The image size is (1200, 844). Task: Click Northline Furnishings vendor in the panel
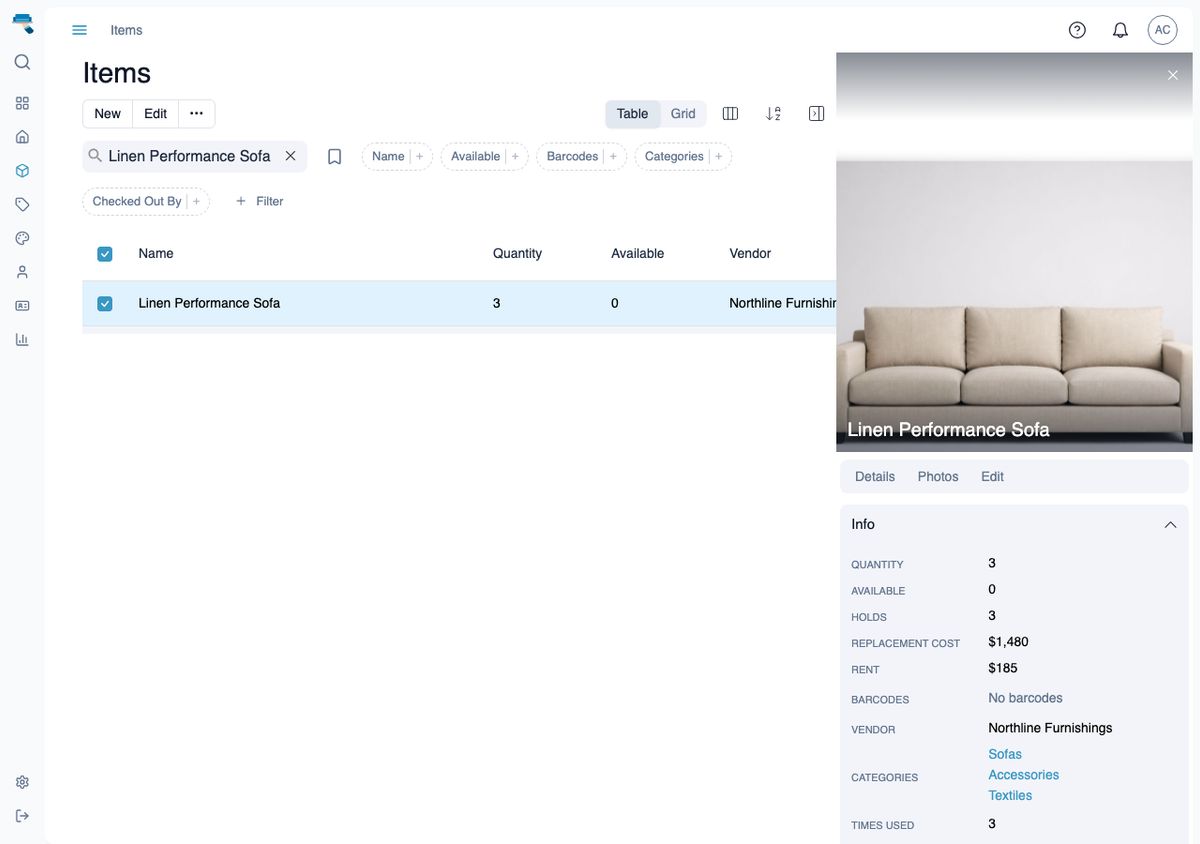pos(1050,728)
